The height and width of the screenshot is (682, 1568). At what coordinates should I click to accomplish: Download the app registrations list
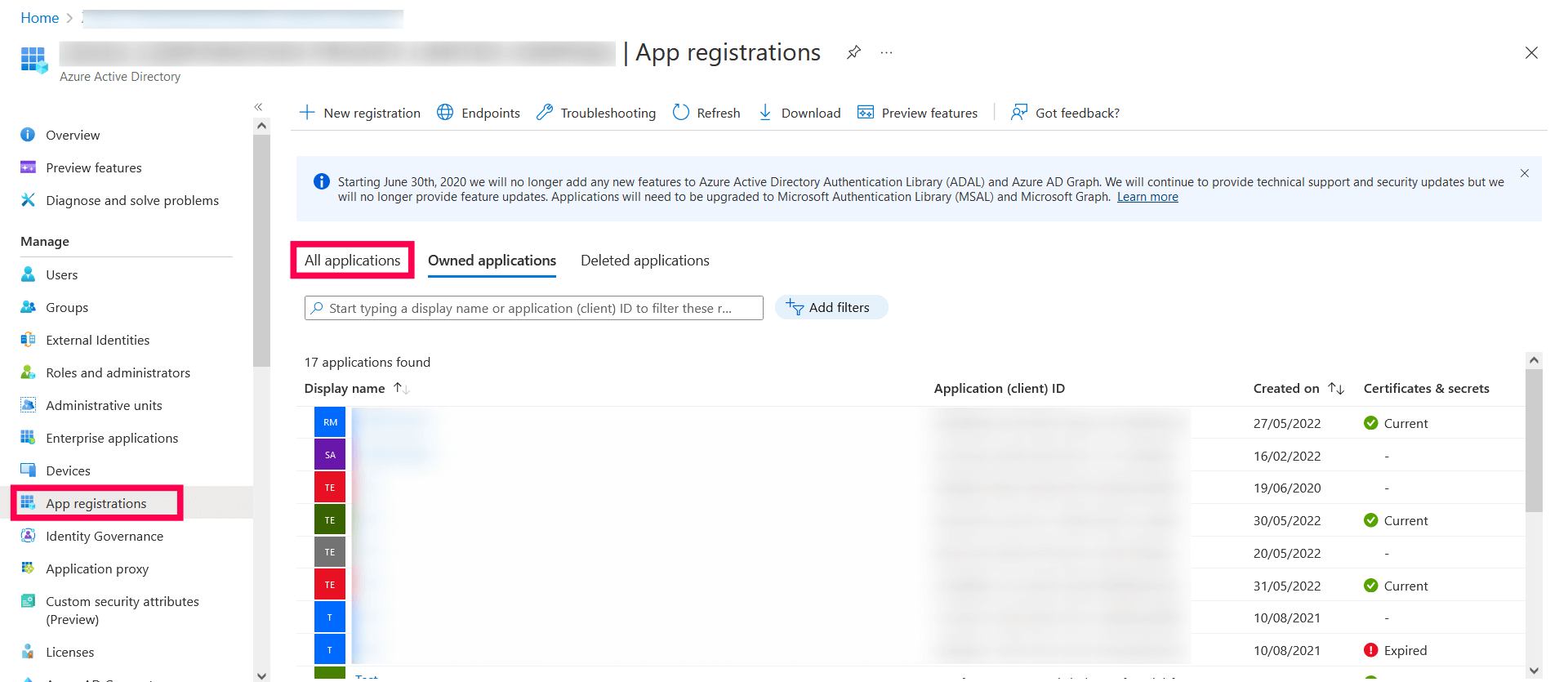[800, 113]
